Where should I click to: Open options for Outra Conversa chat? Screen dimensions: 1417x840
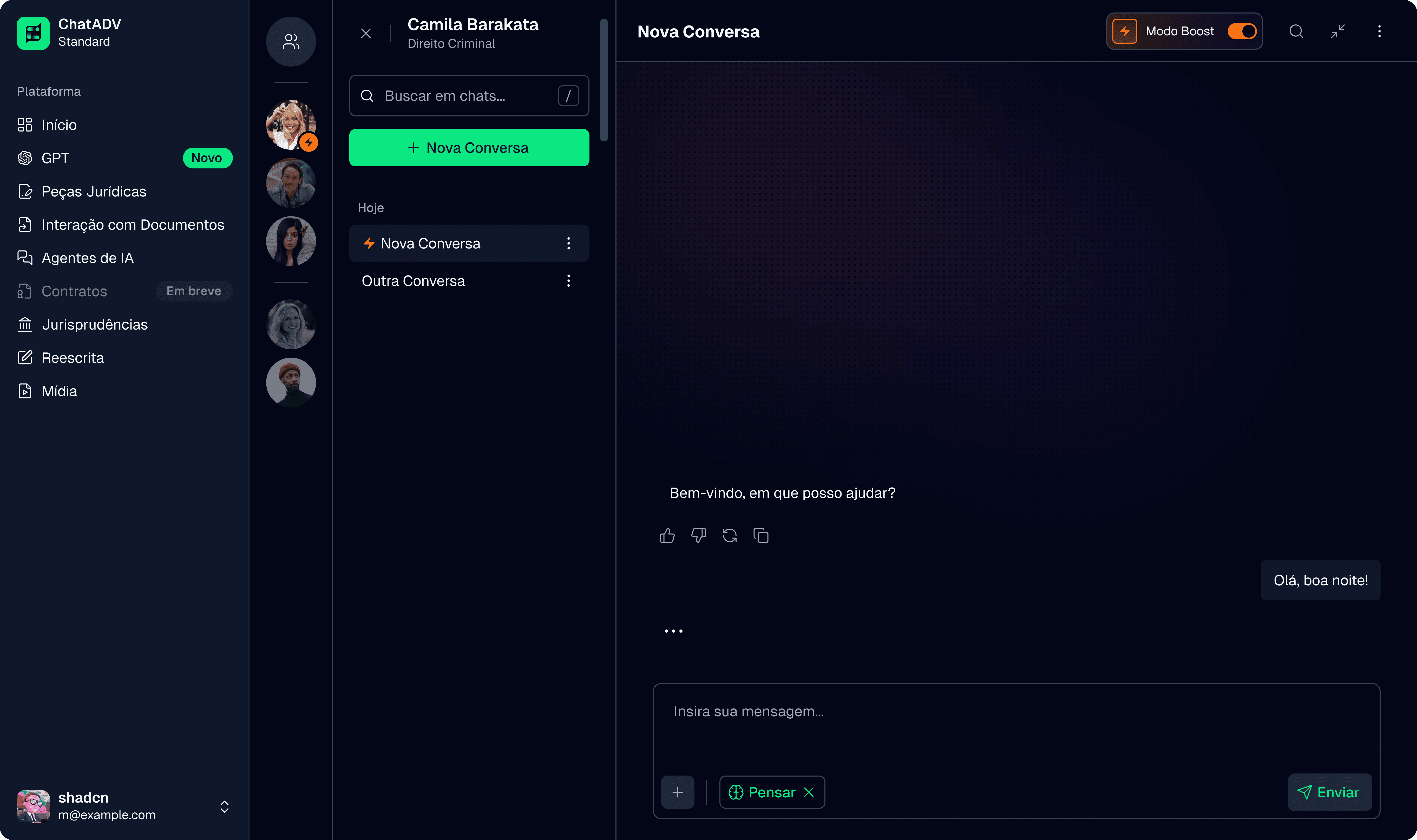(x=568, y=281)
